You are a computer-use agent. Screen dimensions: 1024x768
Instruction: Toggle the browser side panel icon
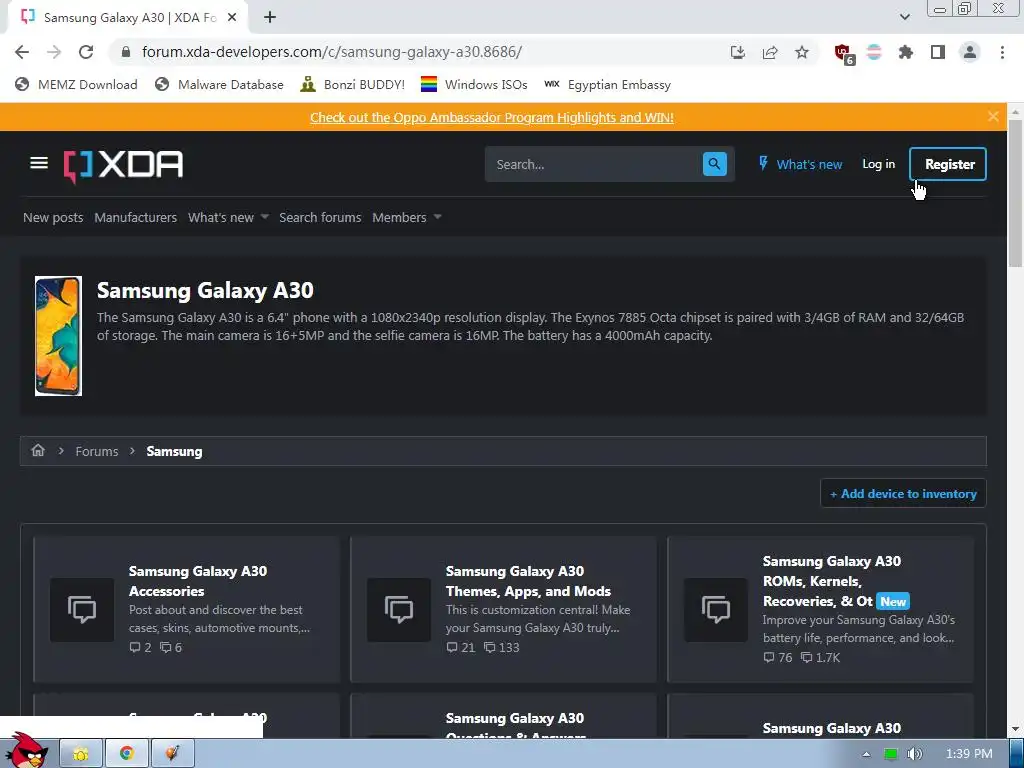coord(938,52)
